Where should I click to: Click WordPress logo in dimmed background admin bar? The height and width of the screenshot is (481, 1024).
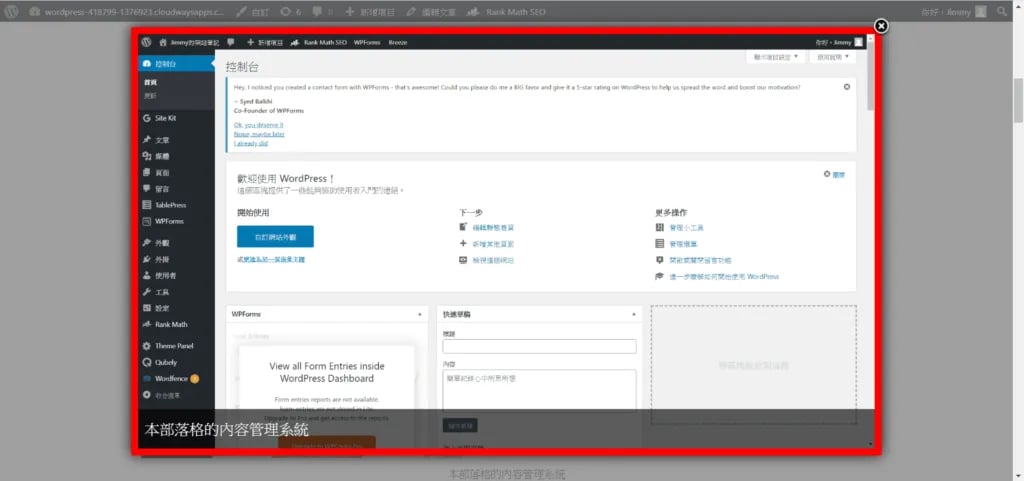click(x=11, y=11)
